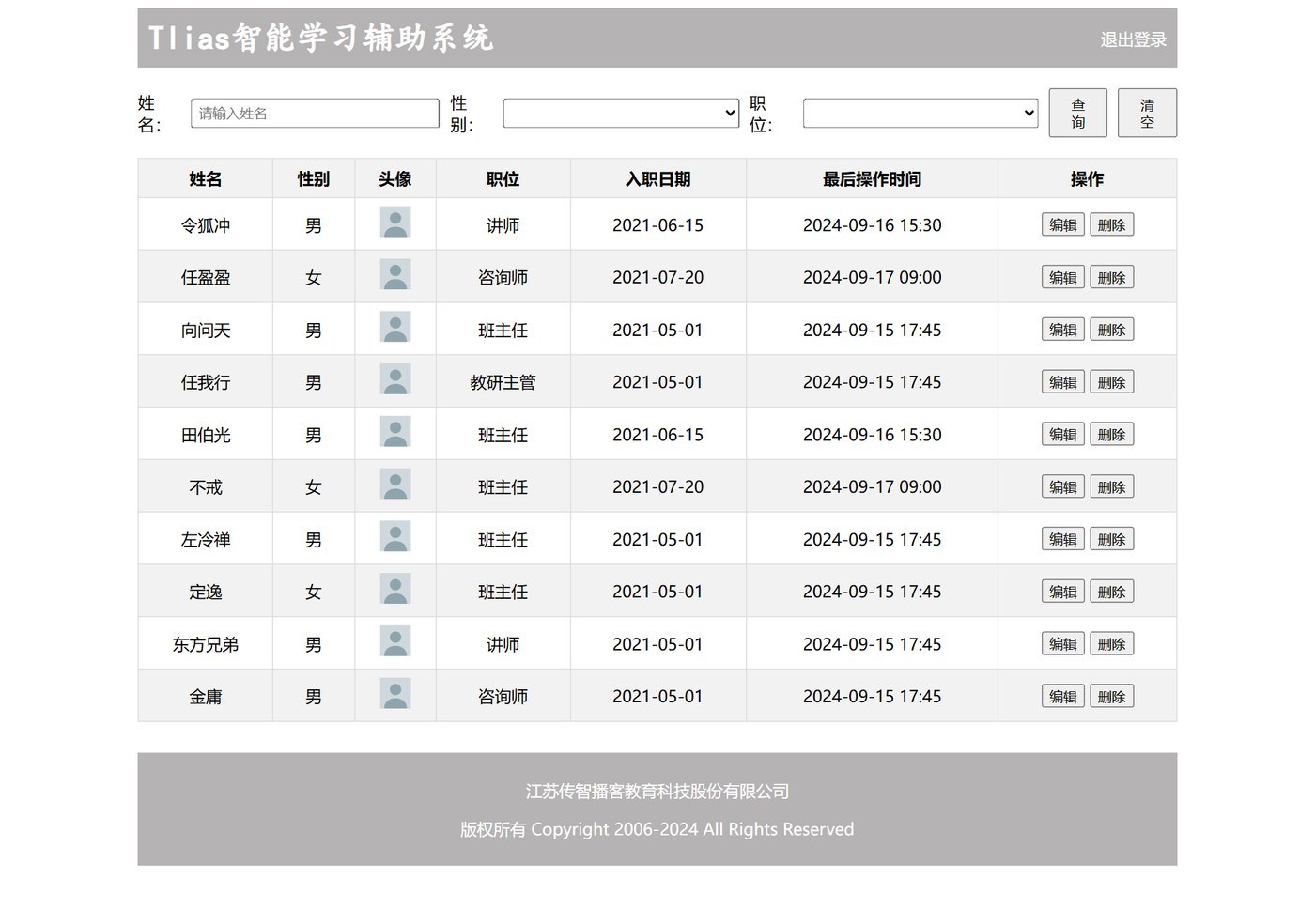Click the 入职日期 column header
1315x924 pixels.
(x=658, y=178)
